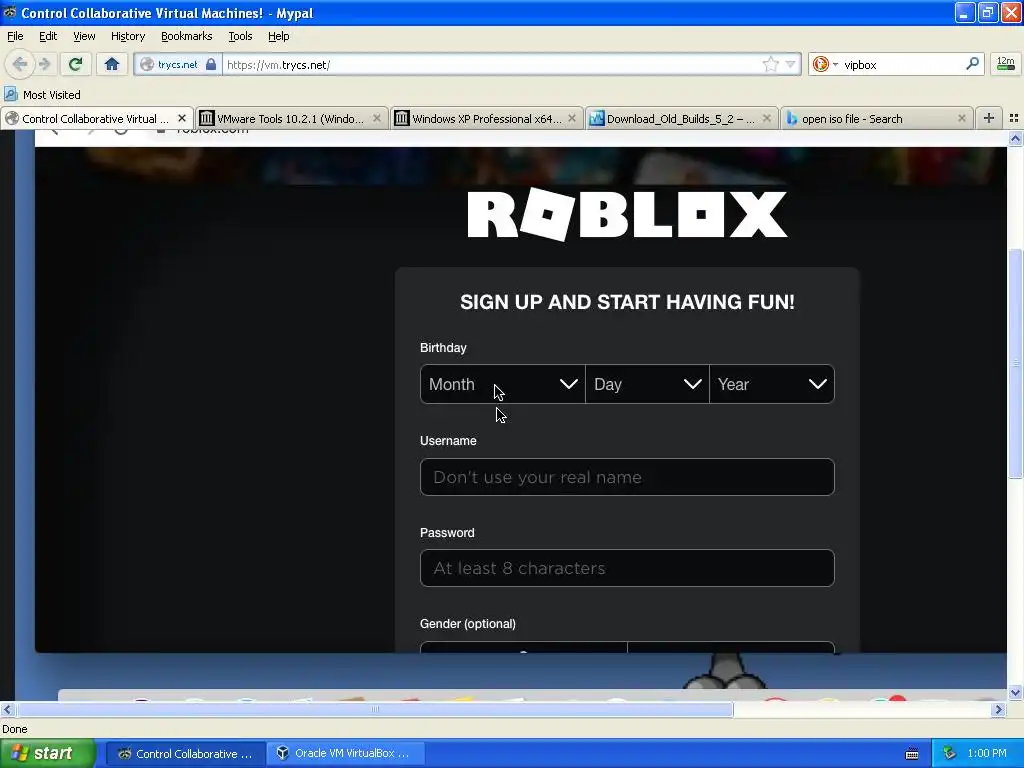Open the Most Visited bookmarks folder
Image resolution: width=1024 pixels, height=768 pixels.
(x=42, y=95)
